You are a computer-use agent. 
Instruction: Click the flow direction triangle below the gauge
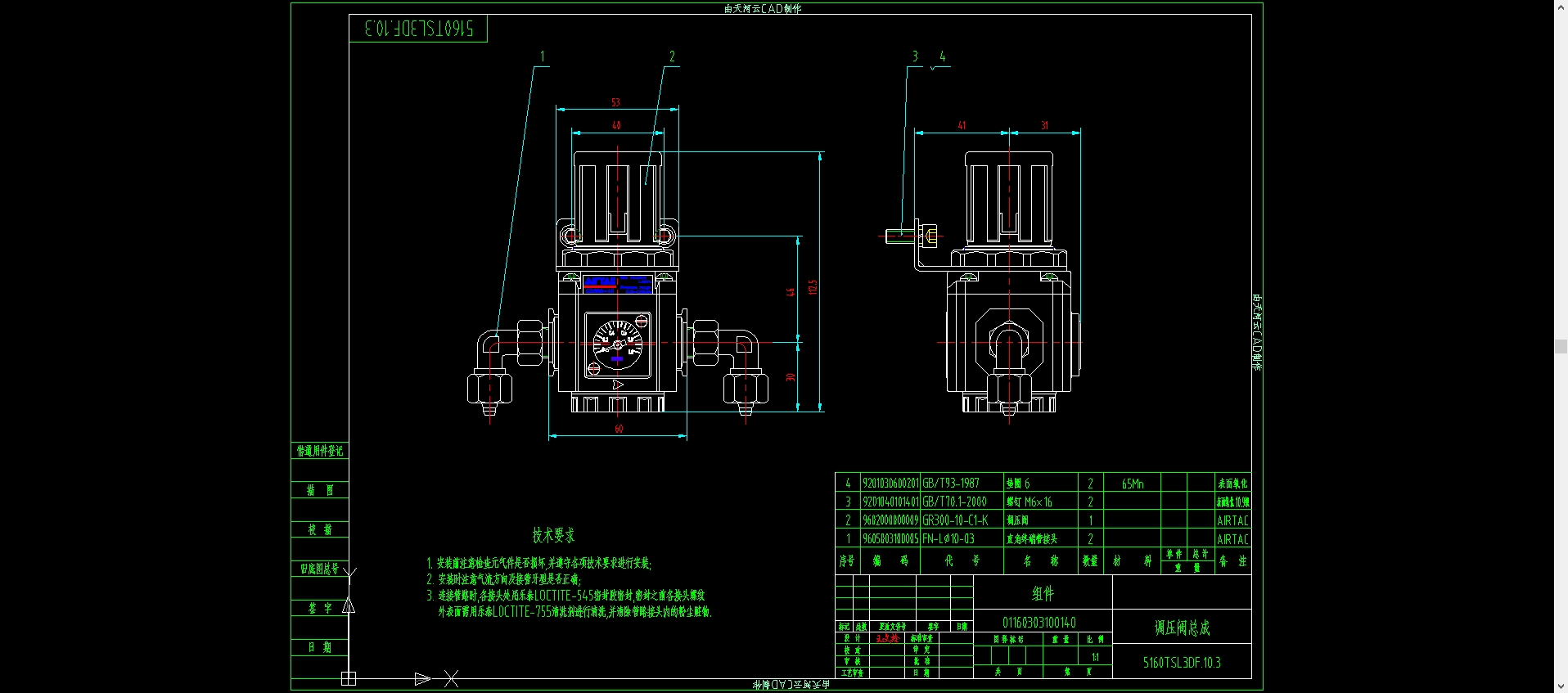click(618, 385)
